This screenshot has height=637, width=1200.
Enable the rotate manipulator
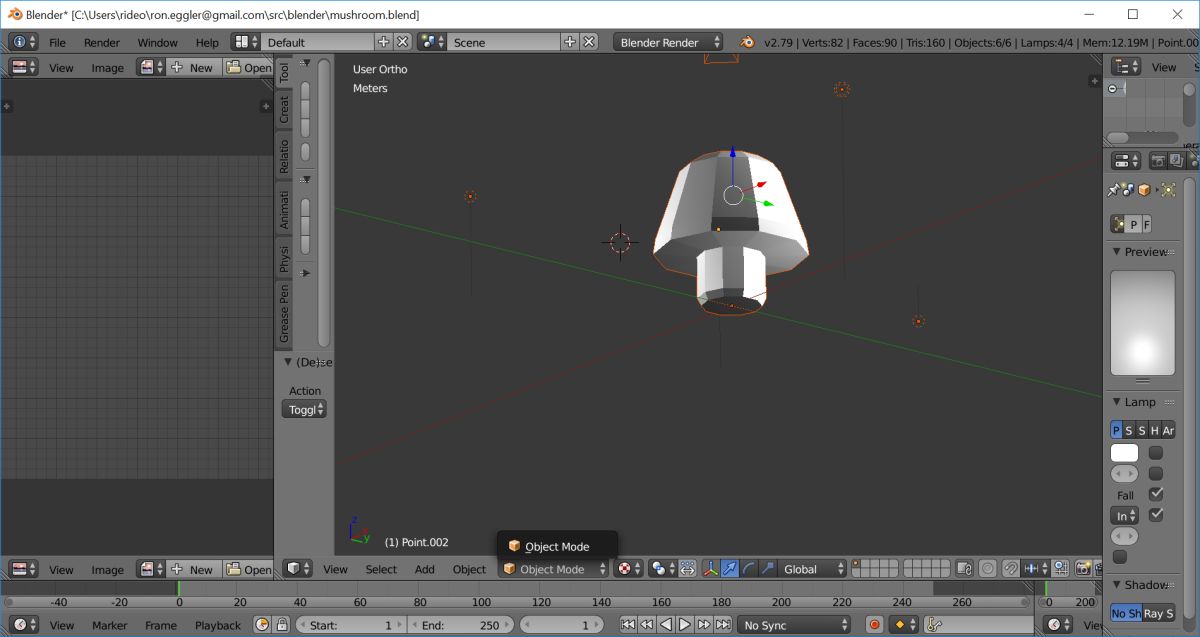pyautogui.click(x=748, y=568)
